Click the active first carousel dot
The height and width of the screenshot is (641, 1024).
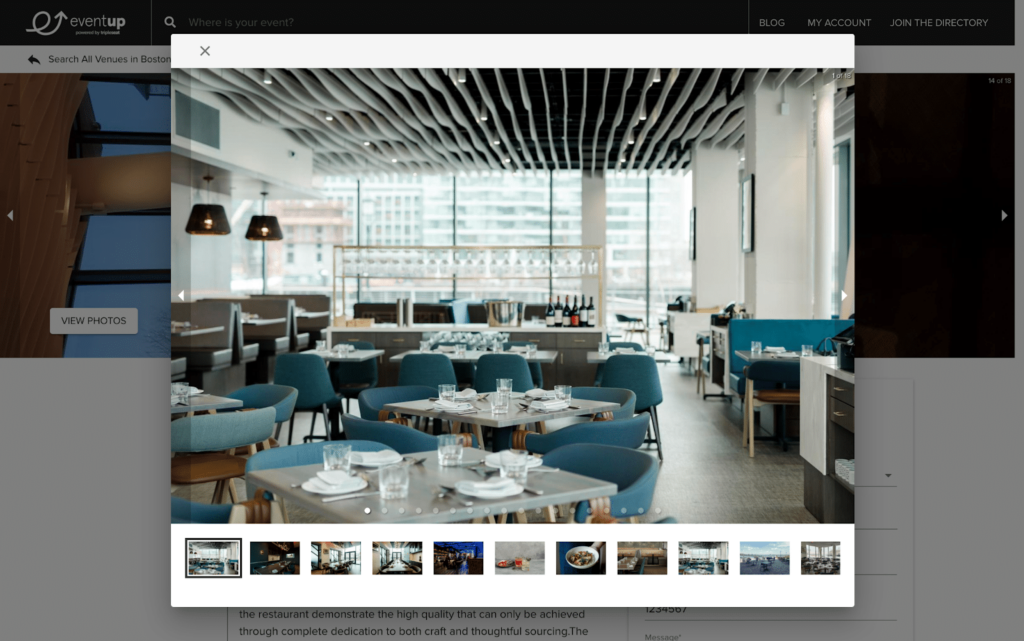tap(368, 510)
